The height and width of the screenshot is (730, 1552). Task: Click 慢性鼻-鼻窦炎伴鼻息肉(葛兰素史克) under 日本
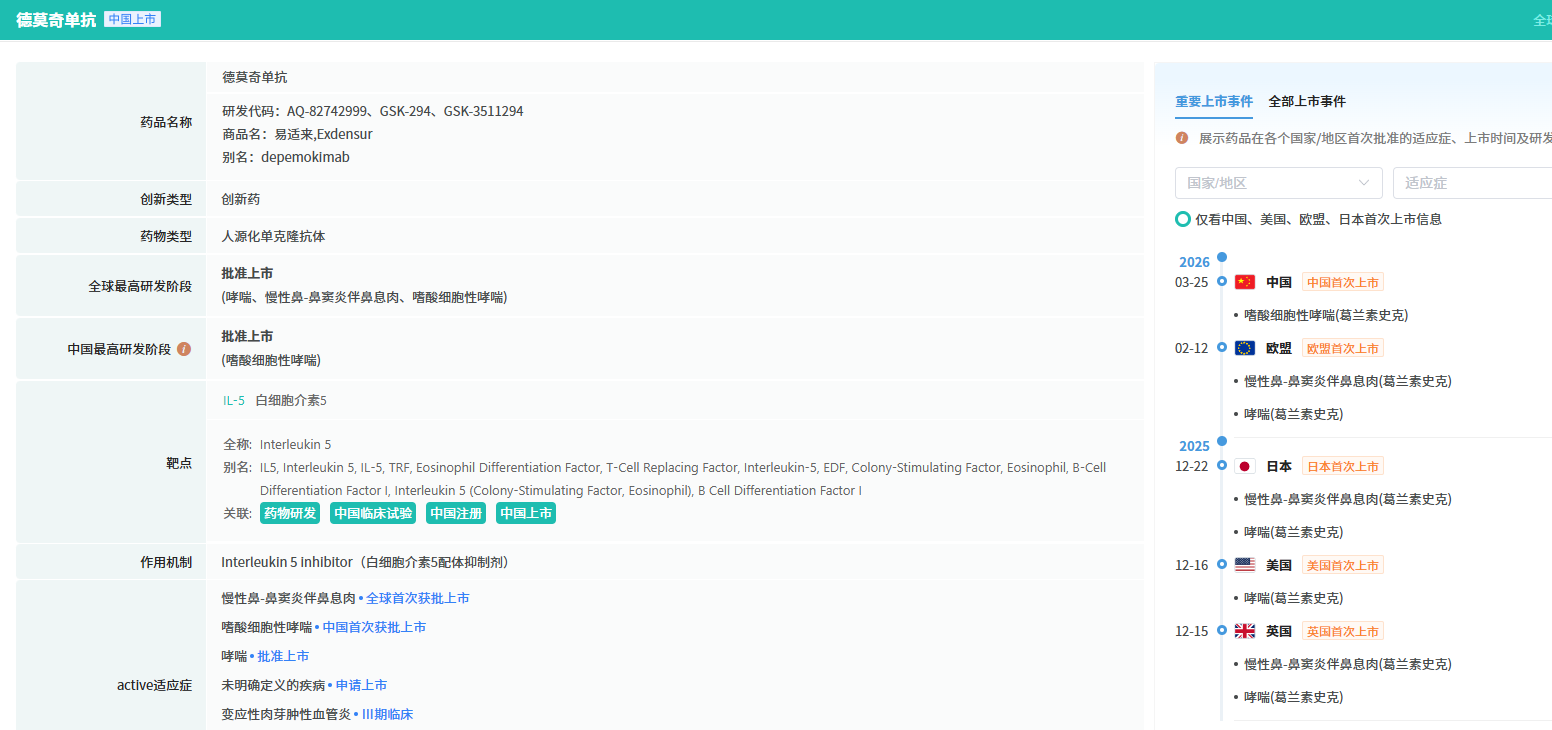coord(1348,499)
